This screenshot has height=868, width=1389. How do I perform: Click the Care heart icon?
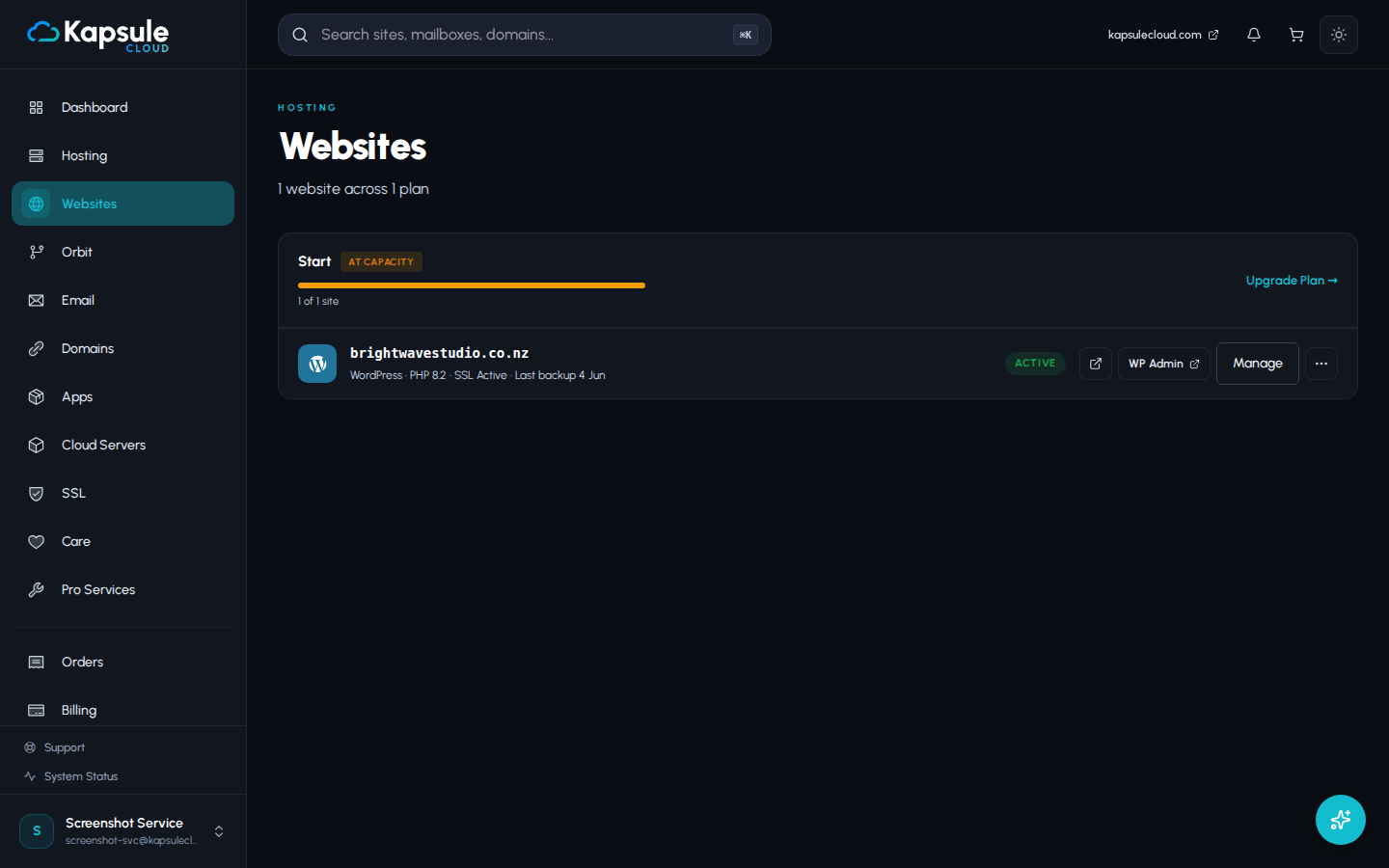coord(37,541)
